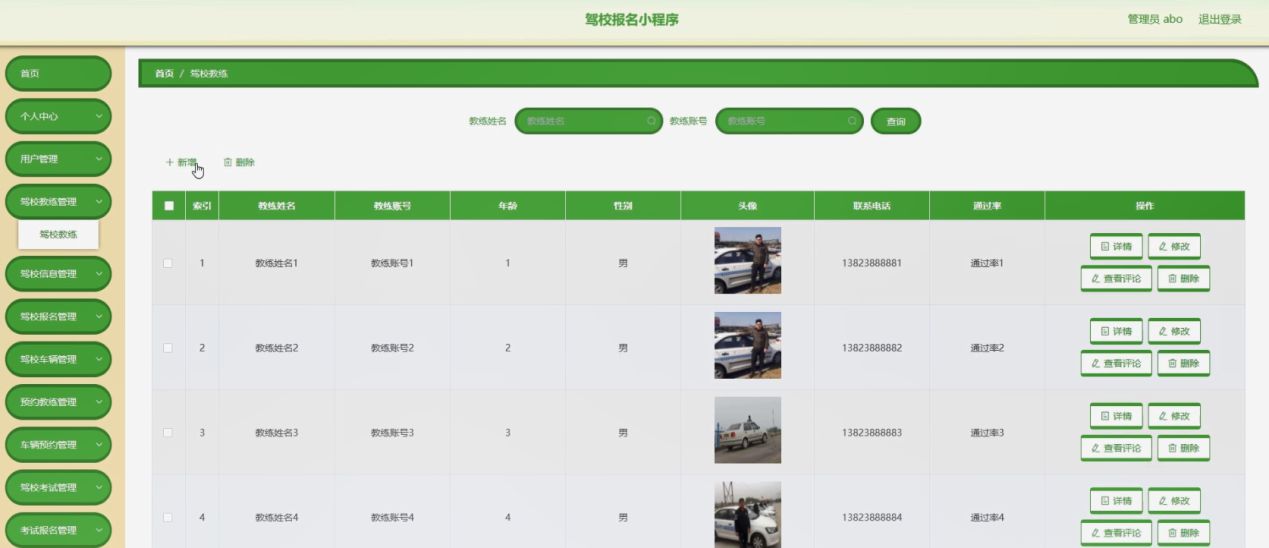Click 修改 for 教练姓名3 row

(1174, 416)
